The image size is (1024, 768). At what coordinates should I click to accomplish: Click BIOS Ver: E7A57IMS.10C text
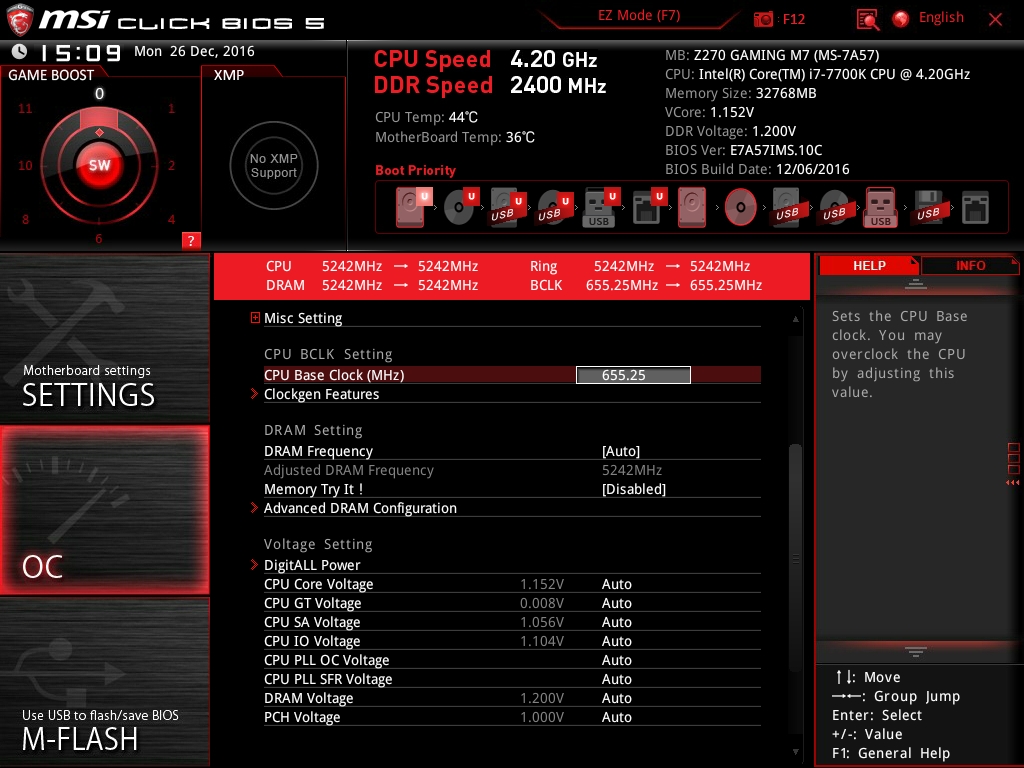click(743, 150)
